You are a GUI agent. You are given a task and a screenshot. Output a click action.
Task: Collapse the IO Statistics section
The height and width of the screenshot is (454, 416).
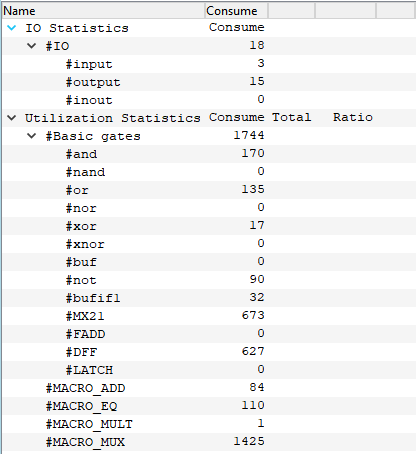[x=11, y=28]
